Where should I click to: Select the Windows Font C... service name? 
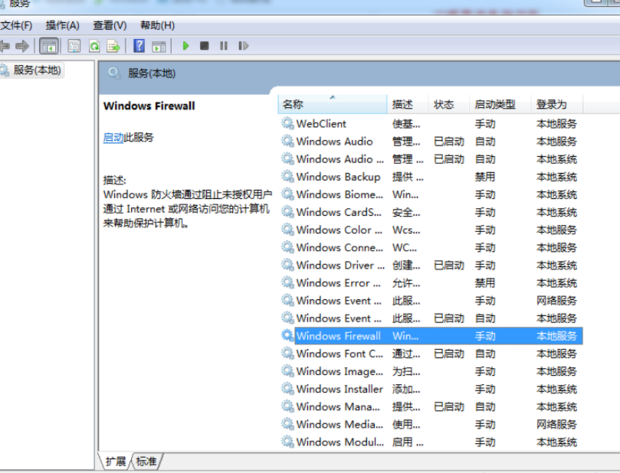coord(340,354)
